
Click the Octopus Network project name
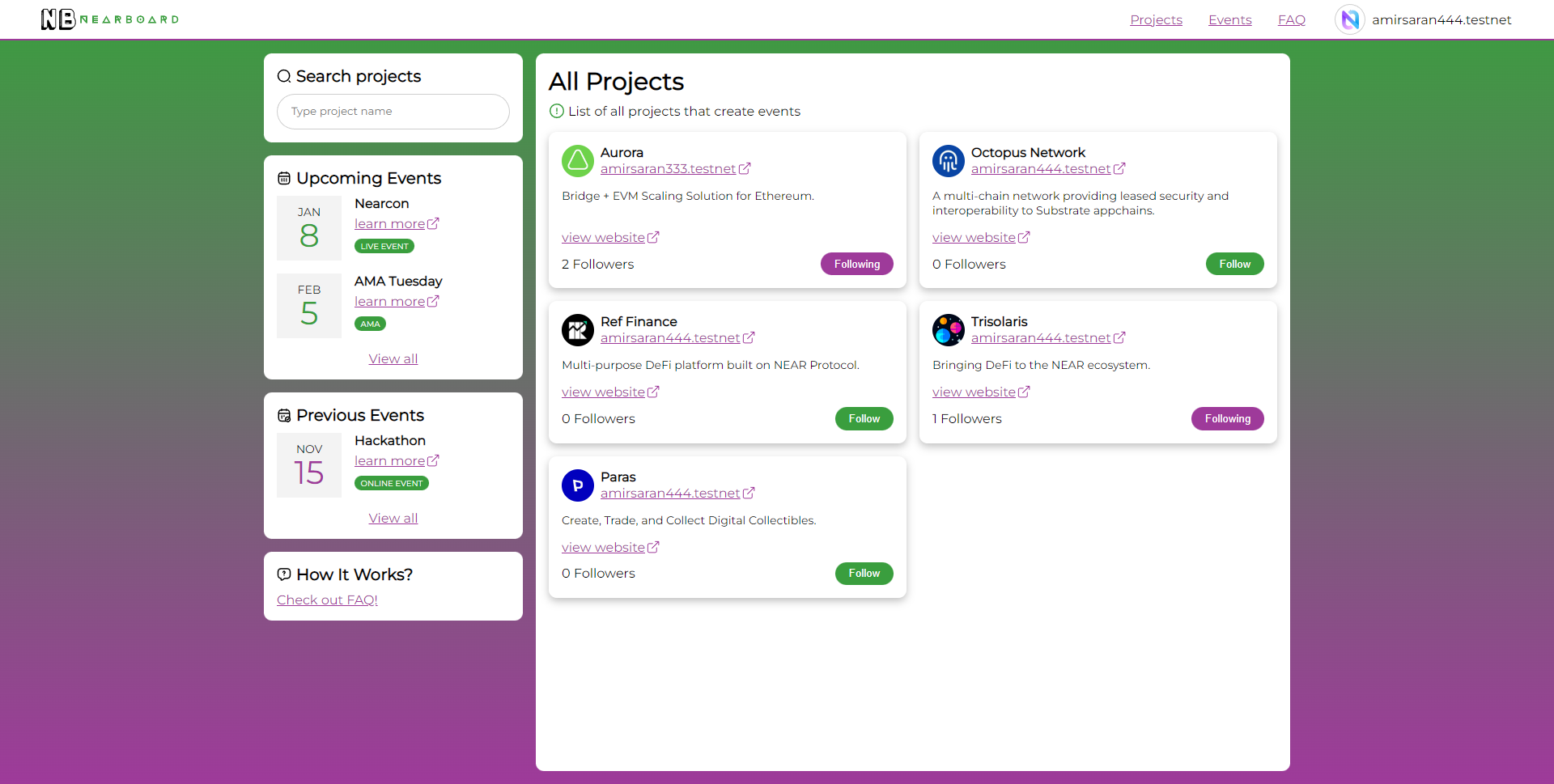click(x=1028, y=153)
